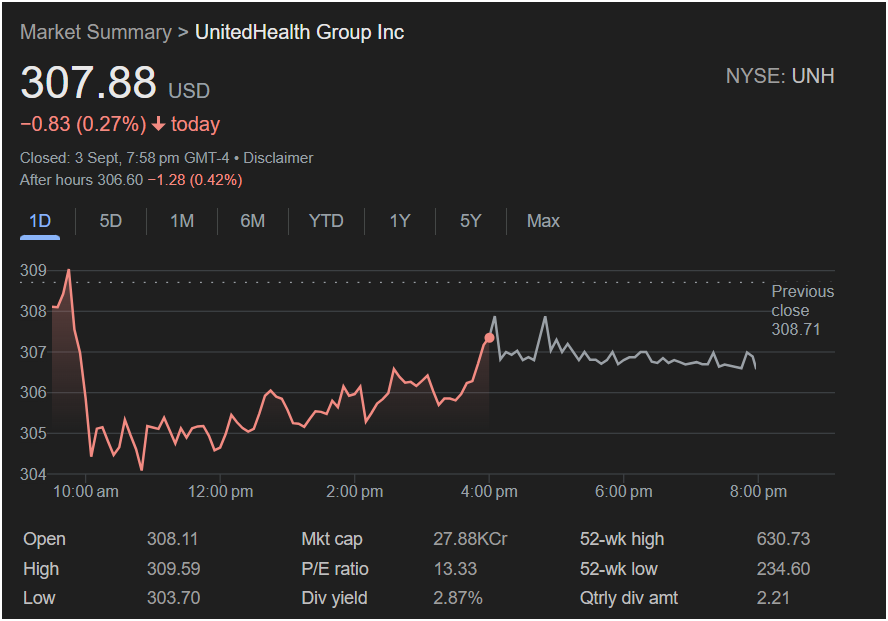Click the after-hours line end at 8:00 pm

(x=755, y=368)
